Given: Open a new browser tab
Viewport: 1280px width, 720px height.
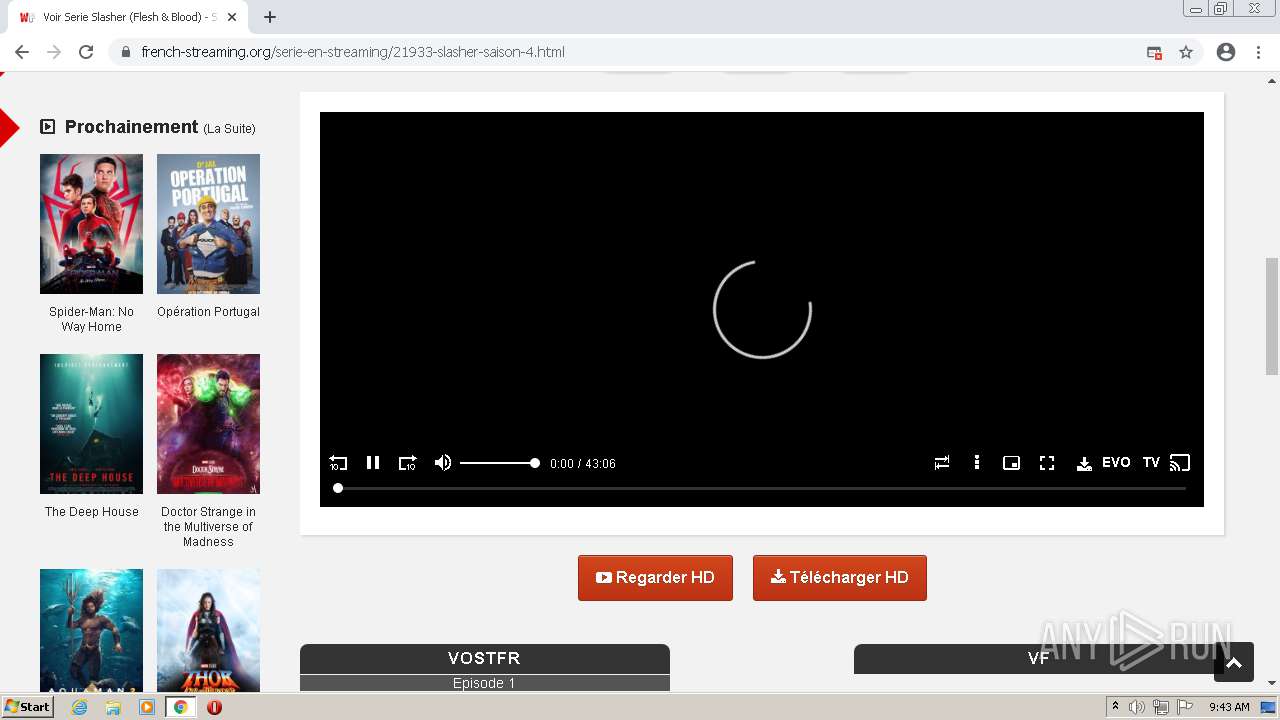Looking at the screenshot, I should pos(270,17).
